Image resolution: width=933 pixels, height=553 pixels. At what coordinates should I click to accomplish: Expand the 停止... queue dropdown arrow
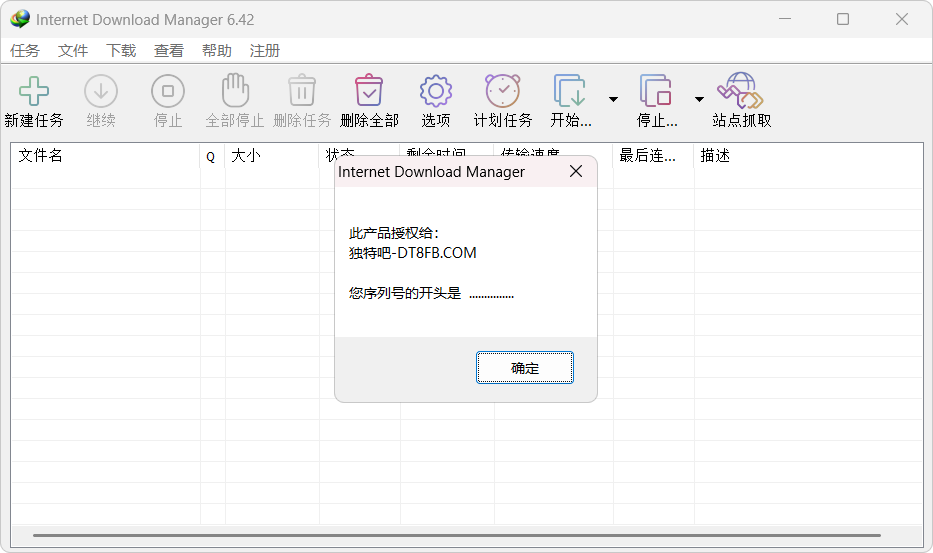click(x=699, y=99)
